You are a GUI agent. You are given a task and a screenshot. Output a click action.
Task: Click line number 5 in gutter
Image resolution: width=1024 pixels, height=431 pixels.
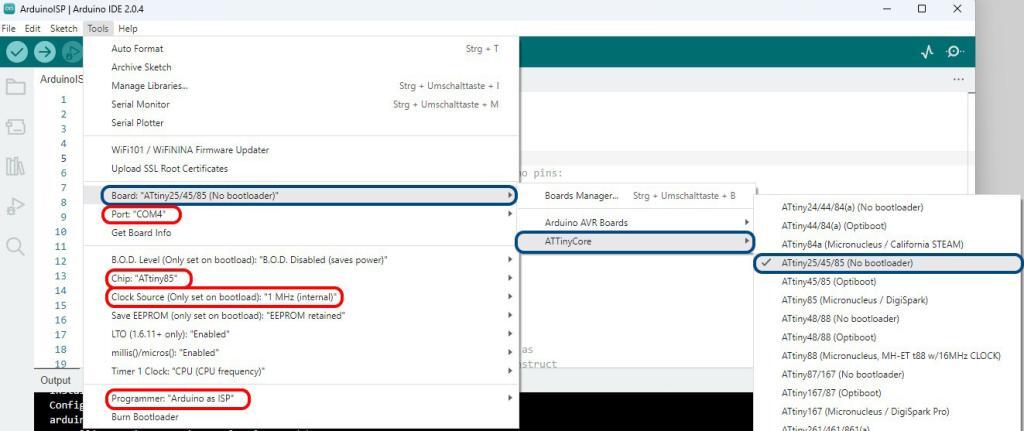tap(63, 159)
